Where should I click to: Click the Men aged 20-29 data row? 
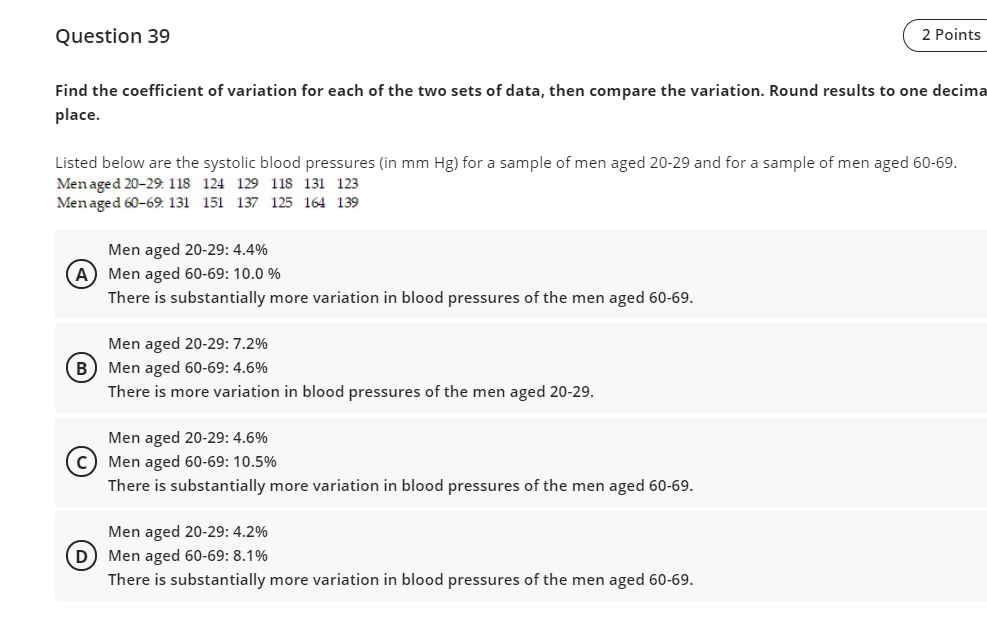(x=206, y=184)
